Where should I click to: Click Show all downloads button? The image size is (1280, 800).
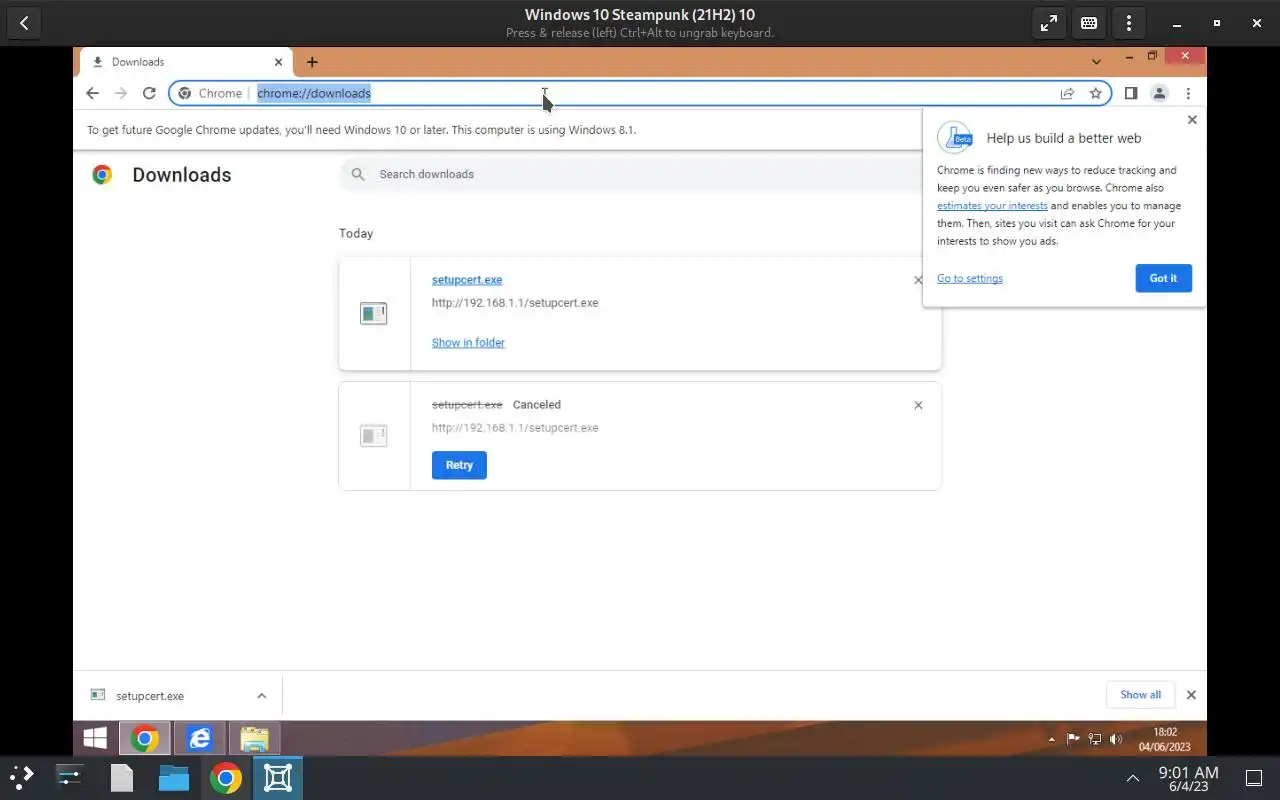click(1140, 695)
